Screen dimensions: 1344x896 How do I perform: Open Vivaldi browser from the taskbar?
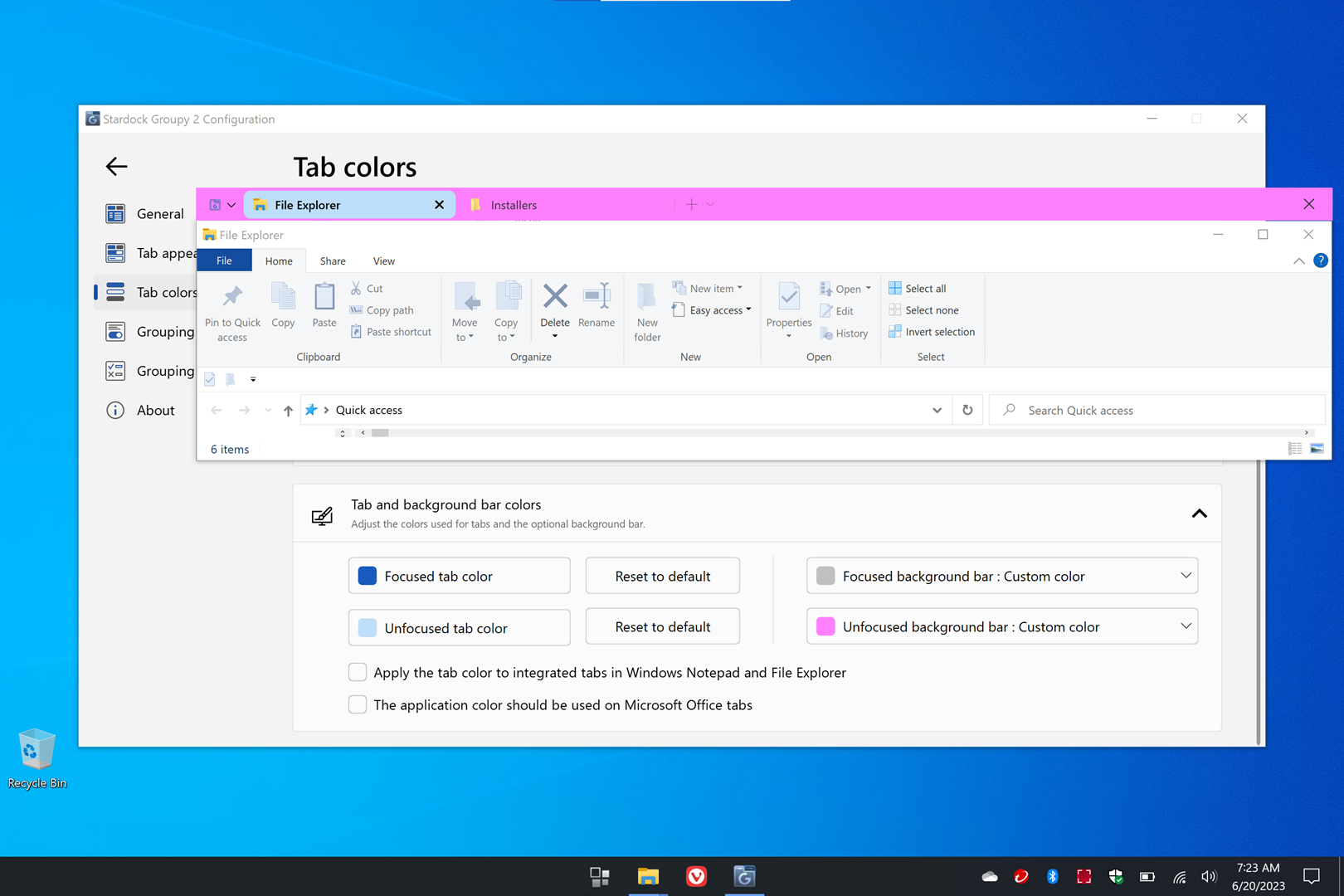click(x=696, y=876)
